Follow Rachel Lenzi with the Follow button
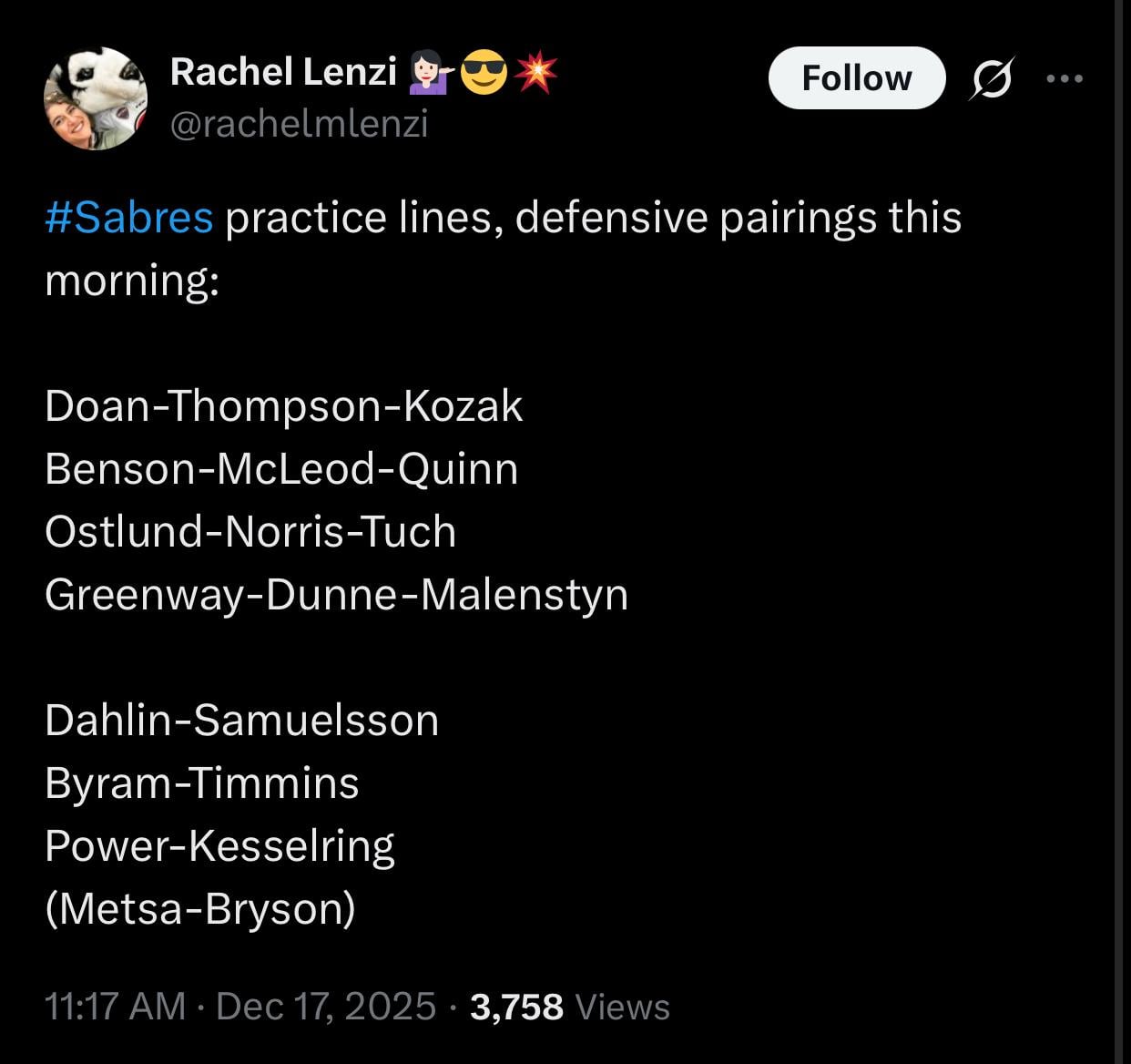Image resolution: width=1131 pixels, height=1064 pixels. pos(856,78)
